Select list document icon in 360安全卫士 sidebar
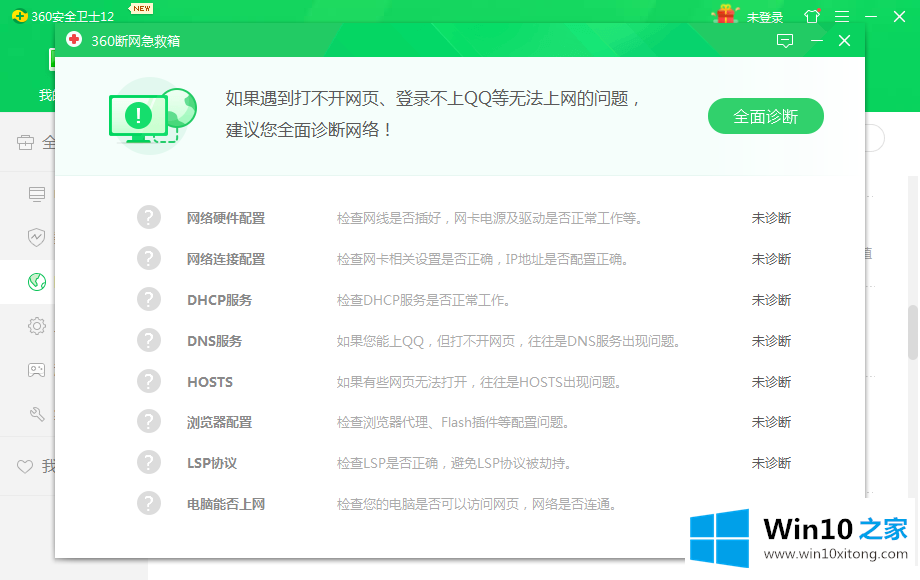This screenshot has width=920, height=580. (x=36, y=194)
